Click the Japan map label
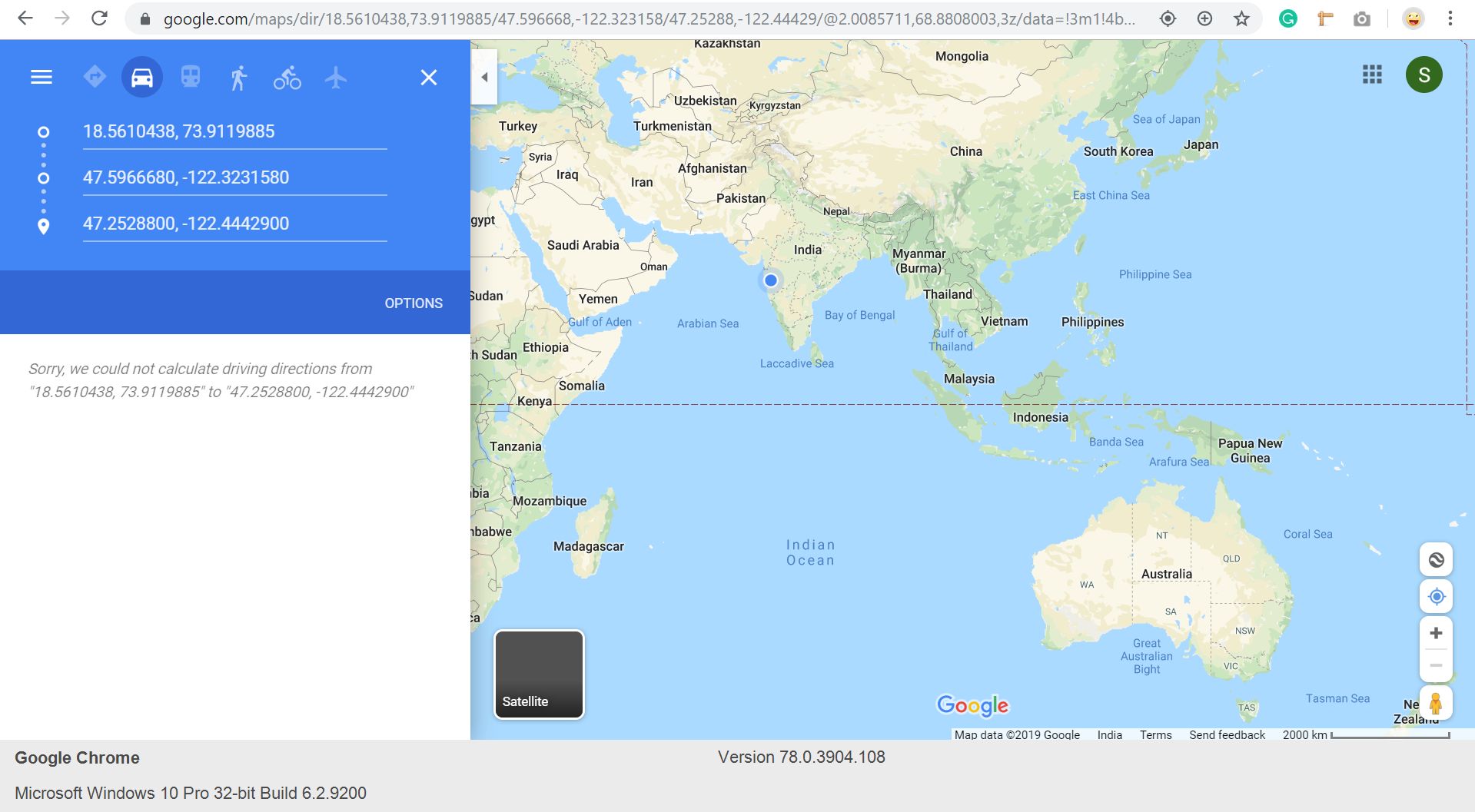This screenshot has height=812, width=1475. 1201,144
